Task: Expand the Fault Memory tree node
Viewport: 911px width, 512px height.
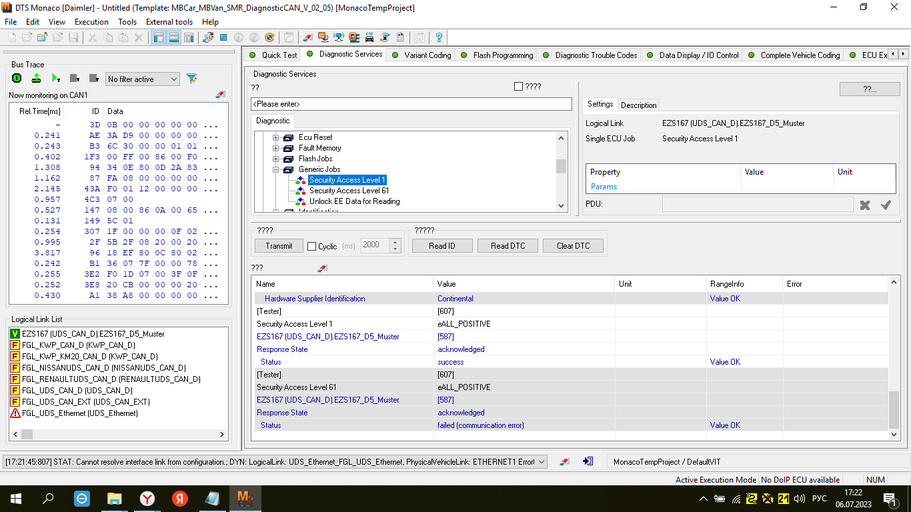Action: coord(276,148)
